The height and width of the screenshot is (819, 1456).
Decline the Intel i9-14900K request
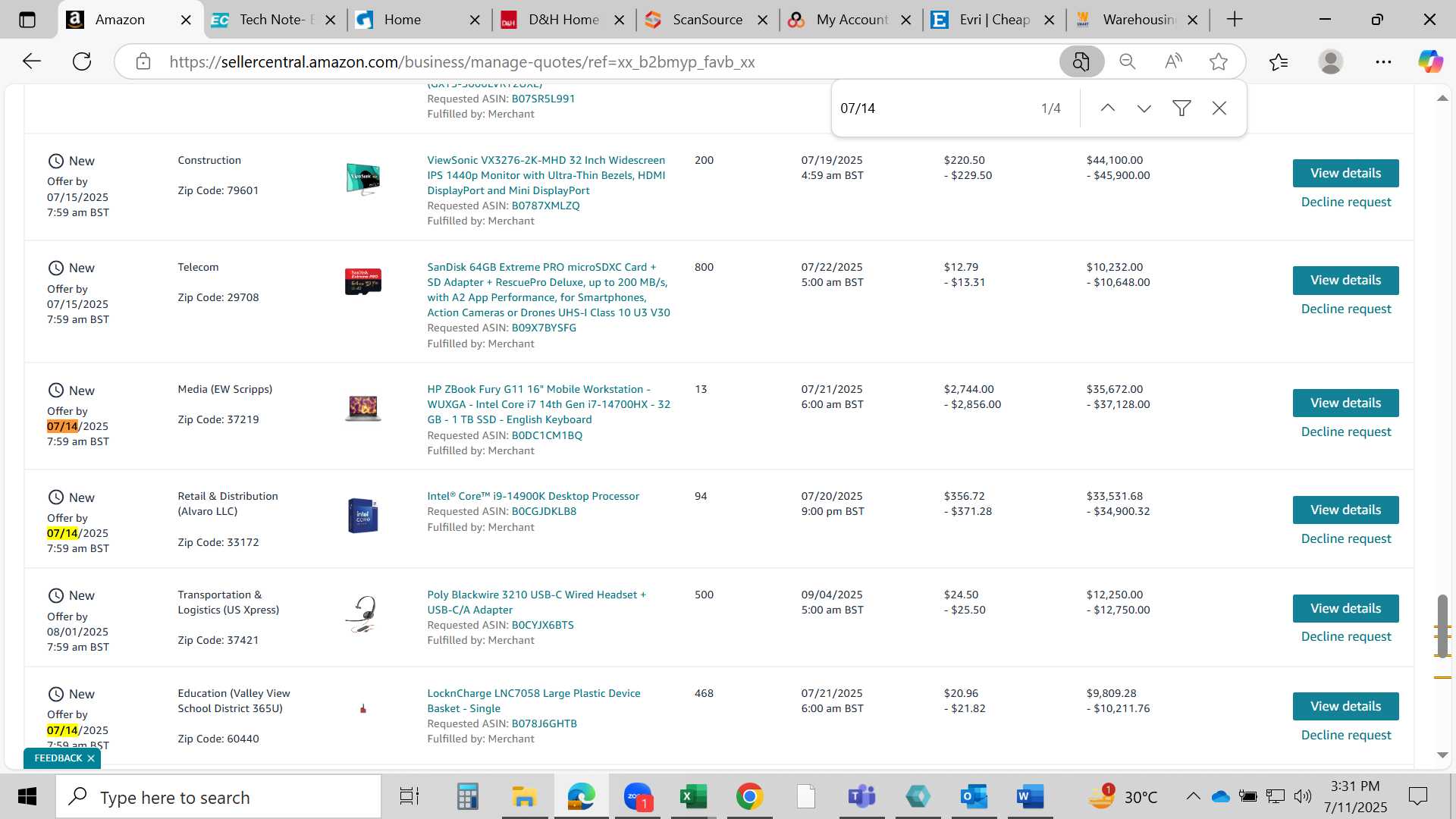pyautogui.click(x=1346, y=538)
